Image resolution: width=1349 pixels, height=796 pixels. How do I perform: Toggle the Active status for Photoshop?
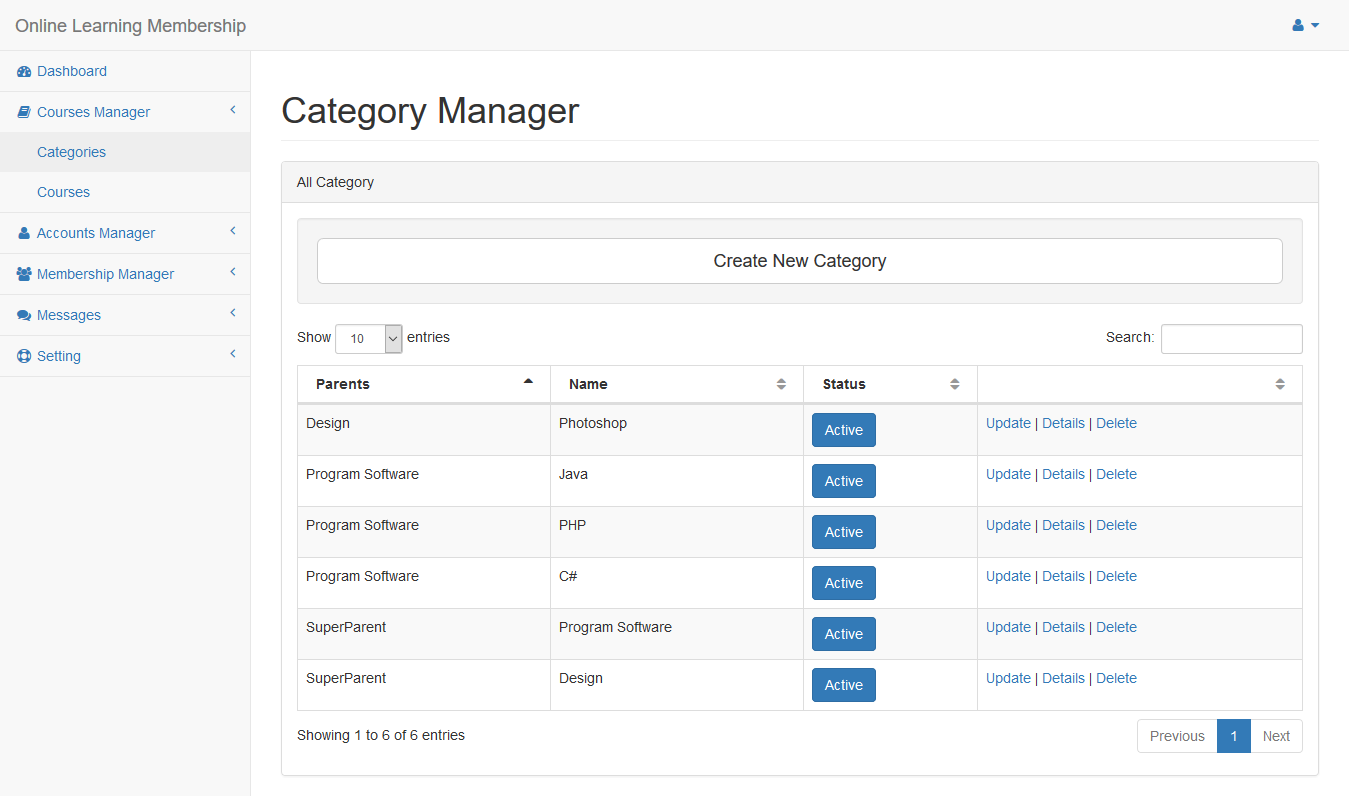pyautogui.click(x=843, y=430)
